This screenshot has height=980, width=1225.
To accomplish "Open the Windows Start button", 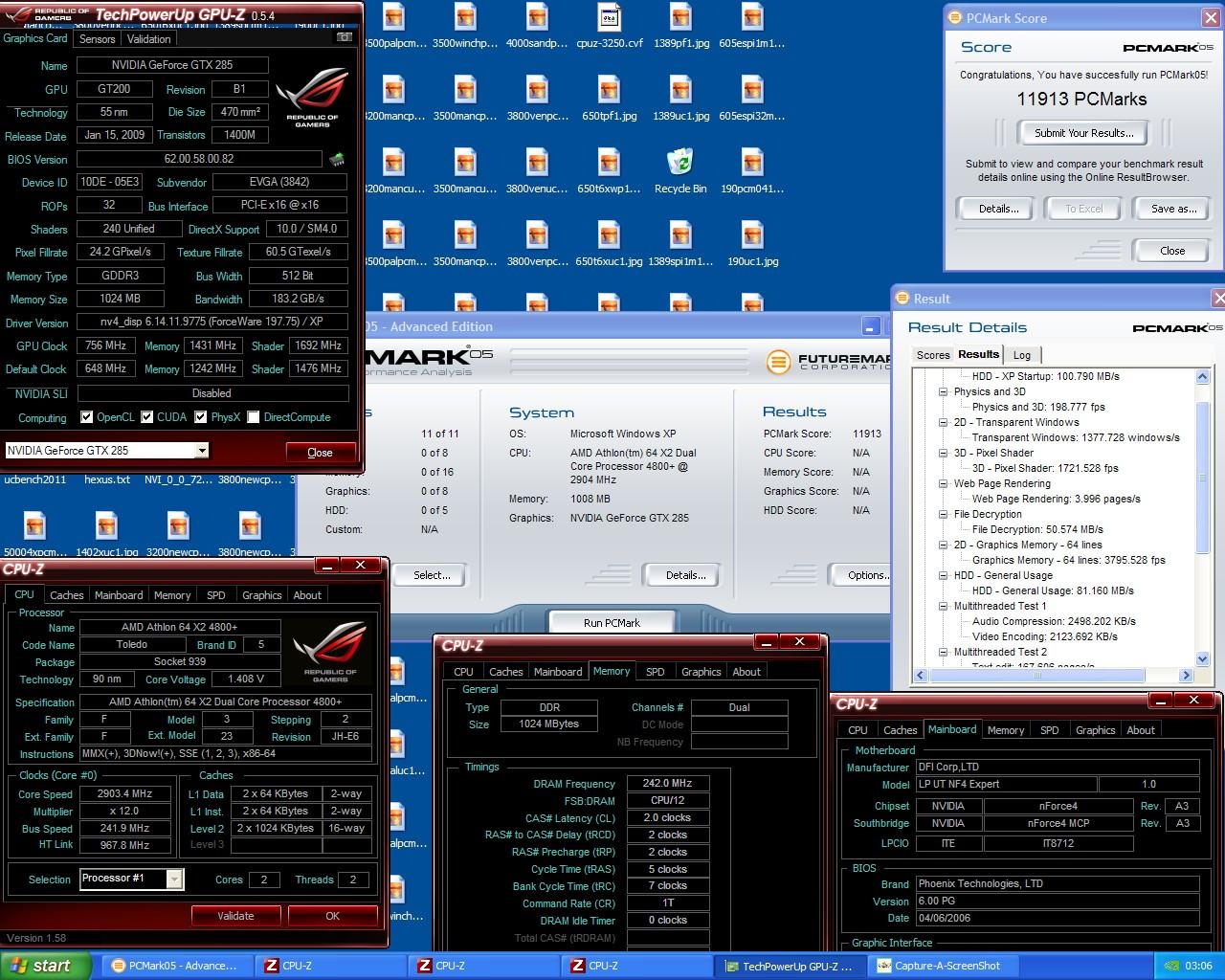I will (46, 966).
